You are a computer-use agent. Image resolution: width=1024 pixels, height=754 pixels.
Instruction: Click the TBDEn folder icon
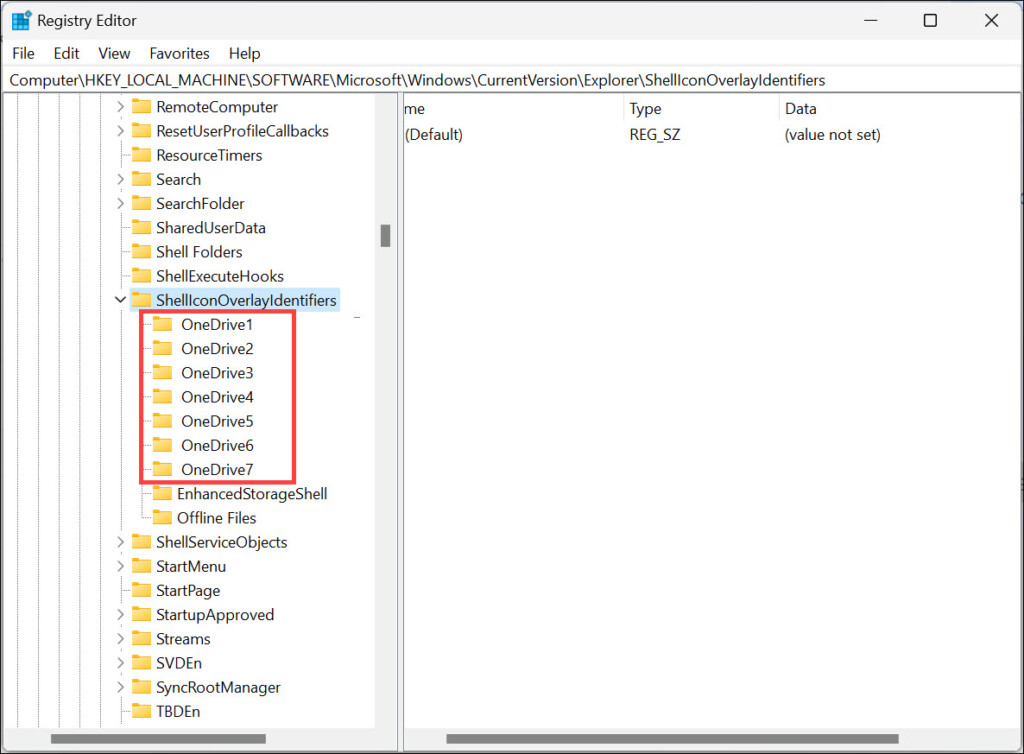click(x=142, y=711)
